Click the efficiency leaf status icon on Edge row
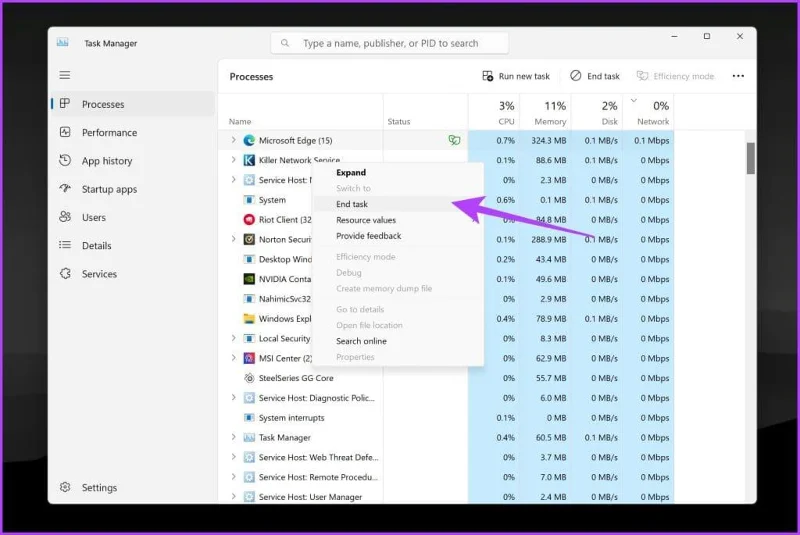Screen dimensions: 800x535 (x=454, y=140)
